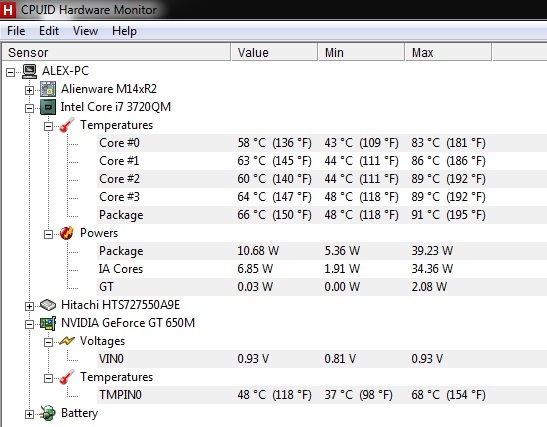Open the View menu

pos(85,31)
